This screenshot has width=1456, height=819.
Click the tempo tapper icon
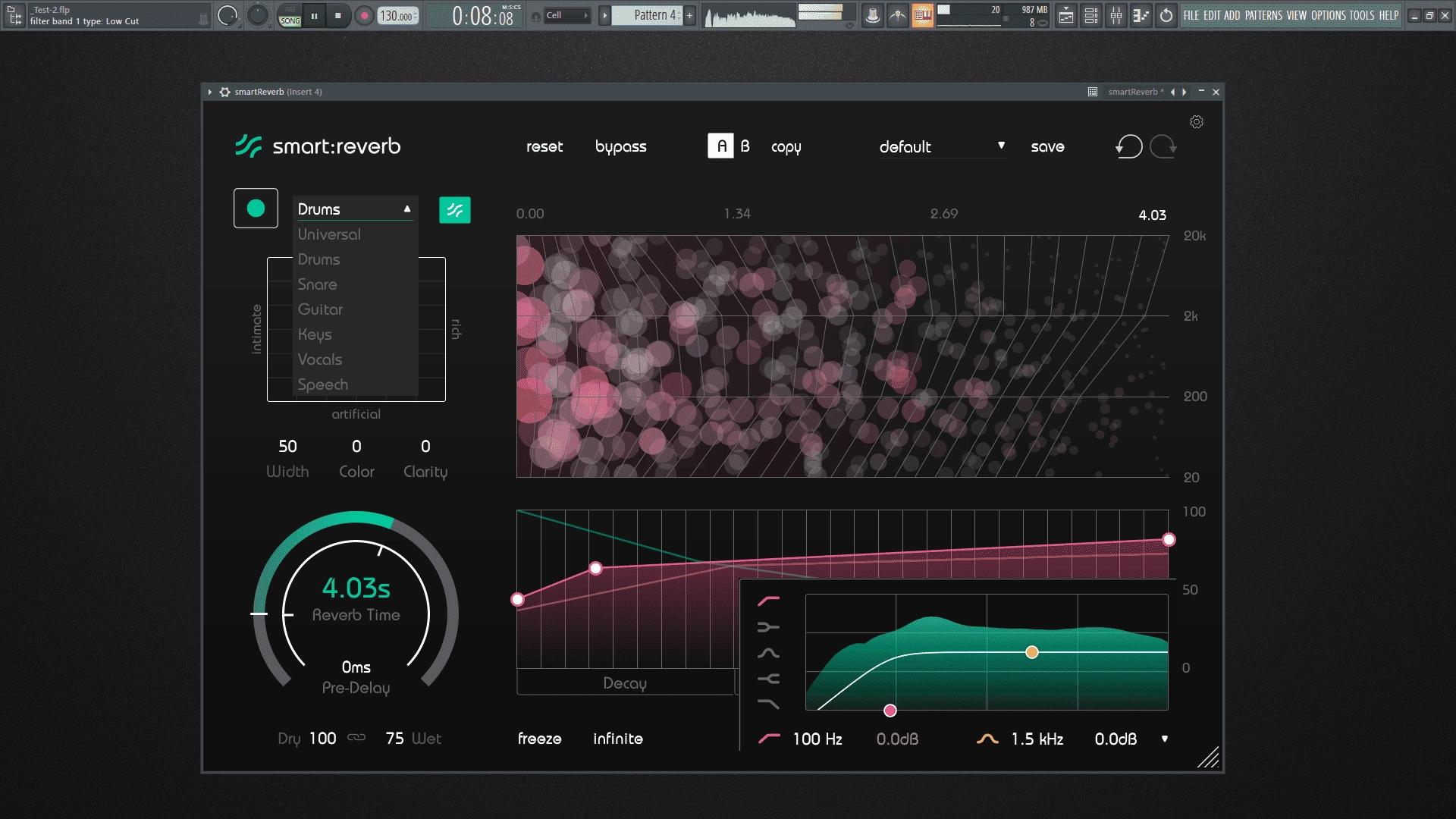coord(898,15)
